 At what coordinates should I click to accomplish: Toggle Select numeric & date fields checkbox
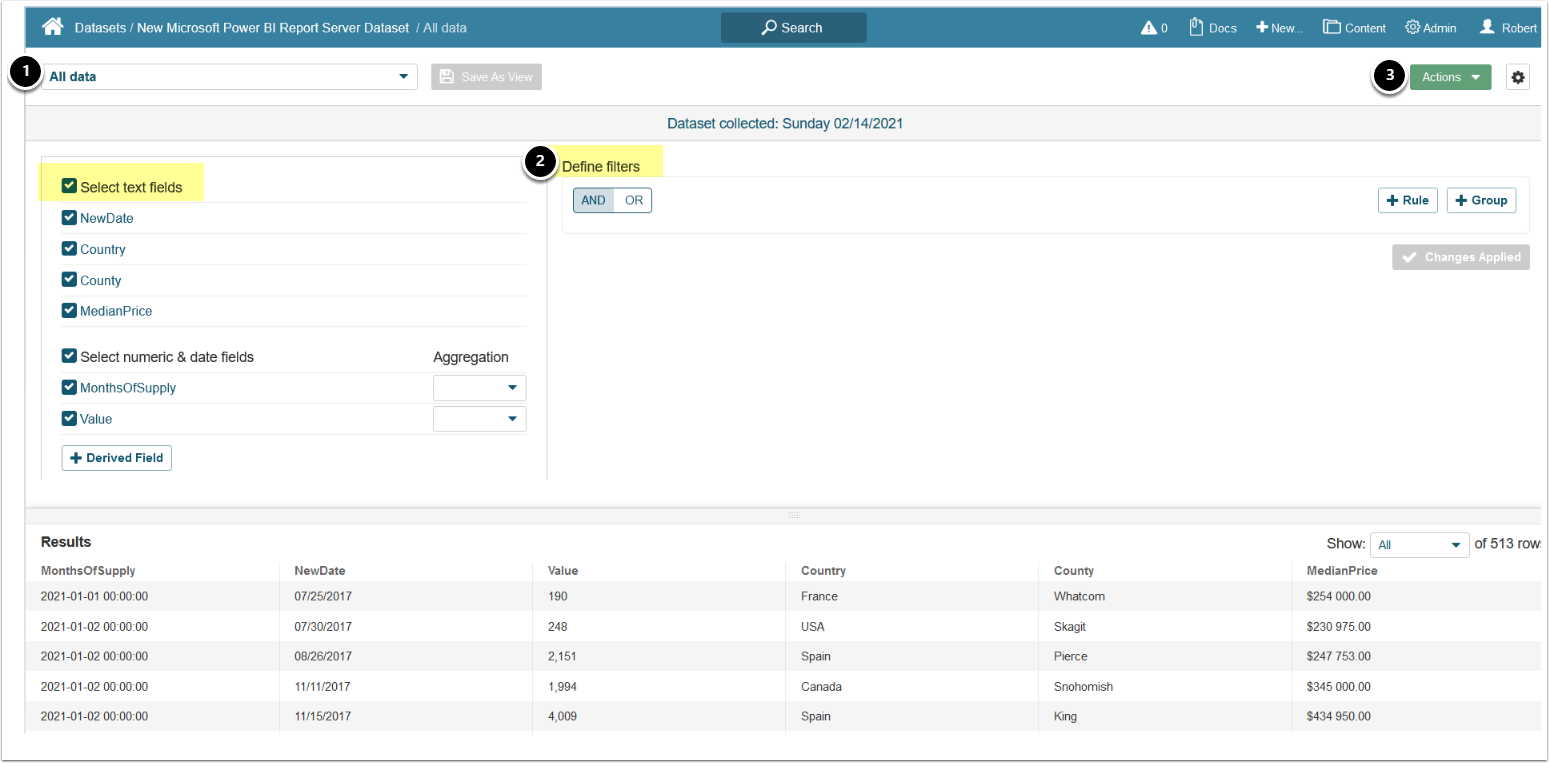coord(69,356)
